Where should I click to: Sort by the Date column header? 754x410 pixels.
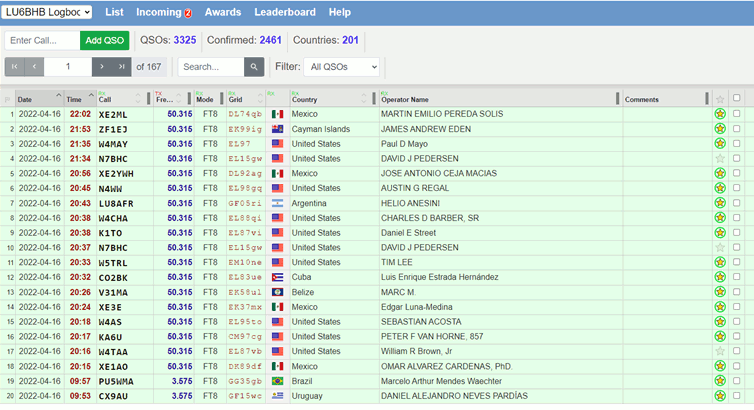pos(26,100)
